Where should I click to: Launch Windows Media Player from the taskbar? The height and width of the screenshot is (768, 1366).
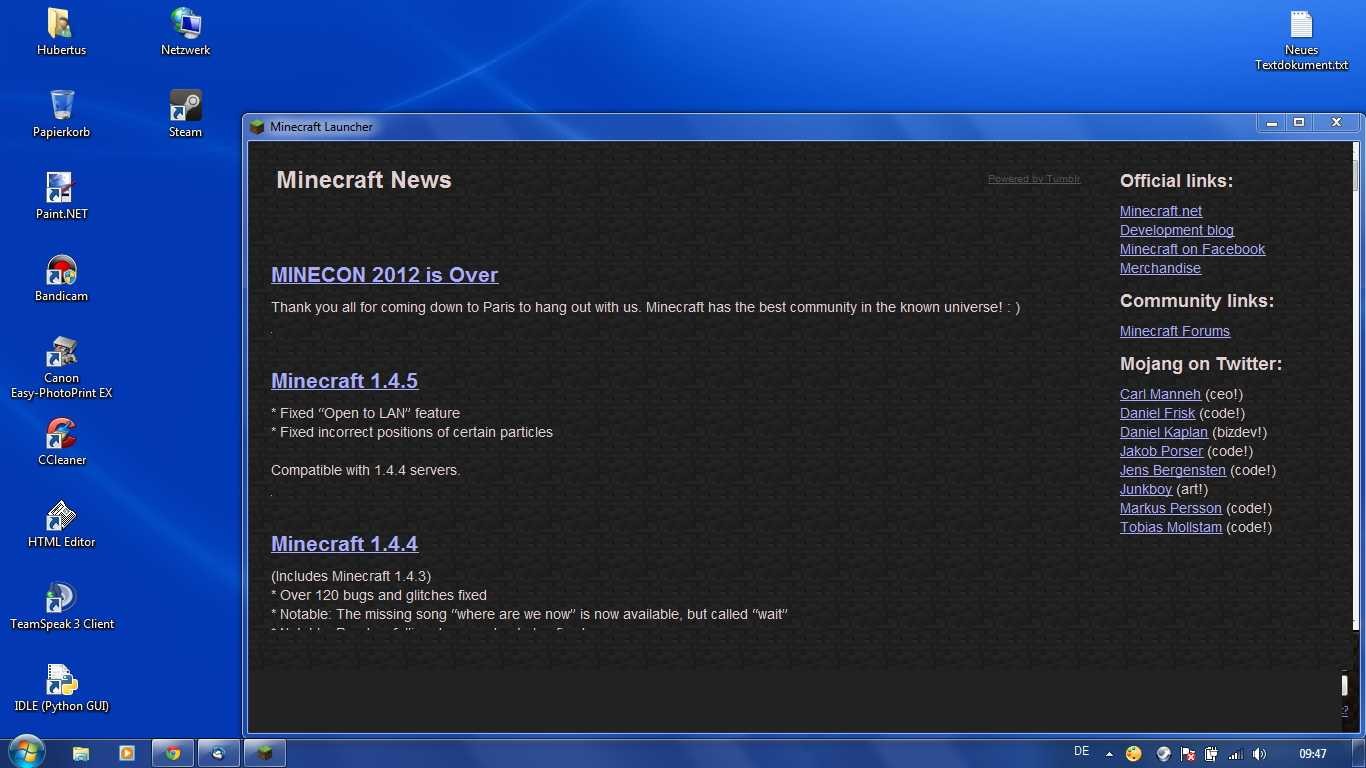127,753
